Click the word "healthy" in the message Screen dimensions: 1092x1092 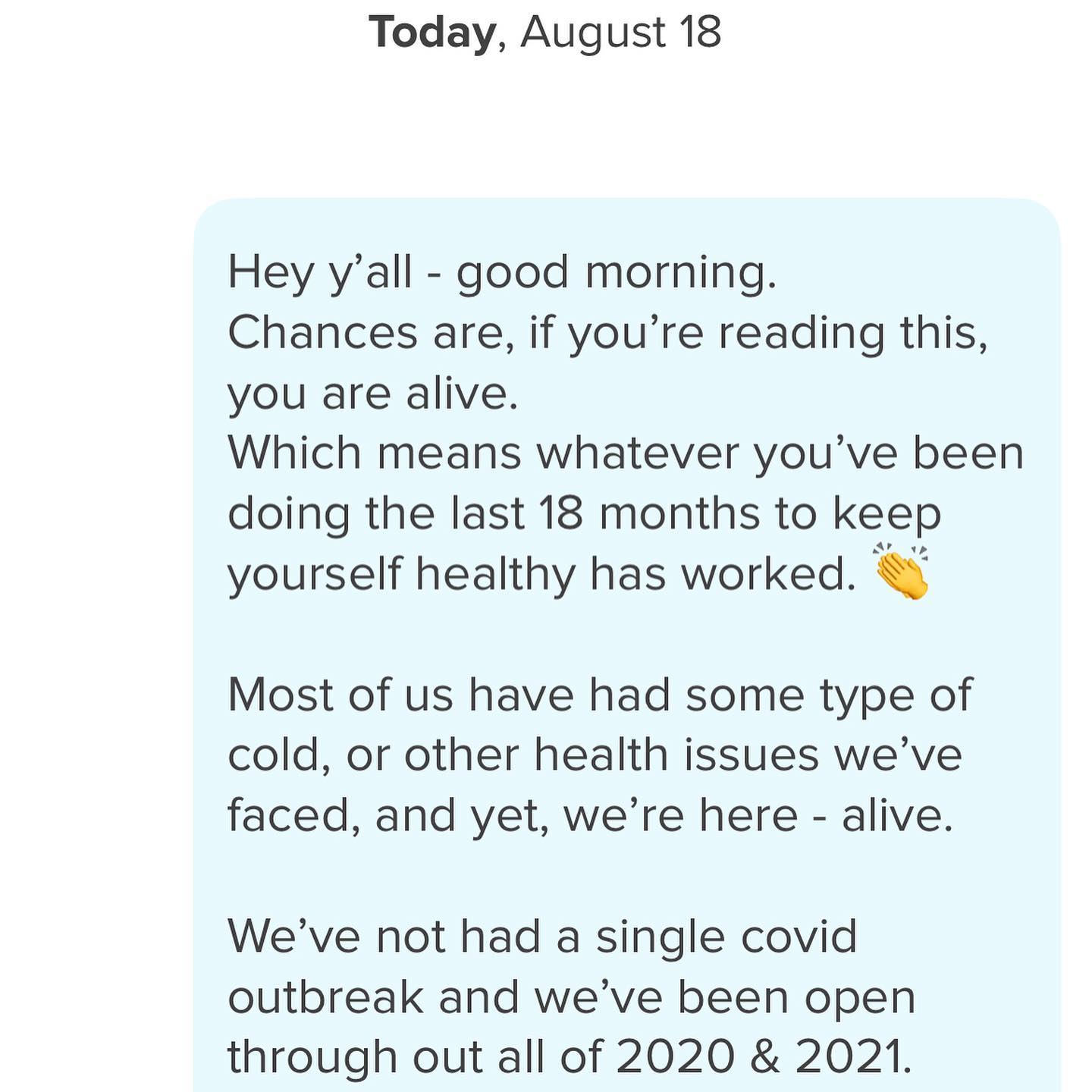coord(495,574)
